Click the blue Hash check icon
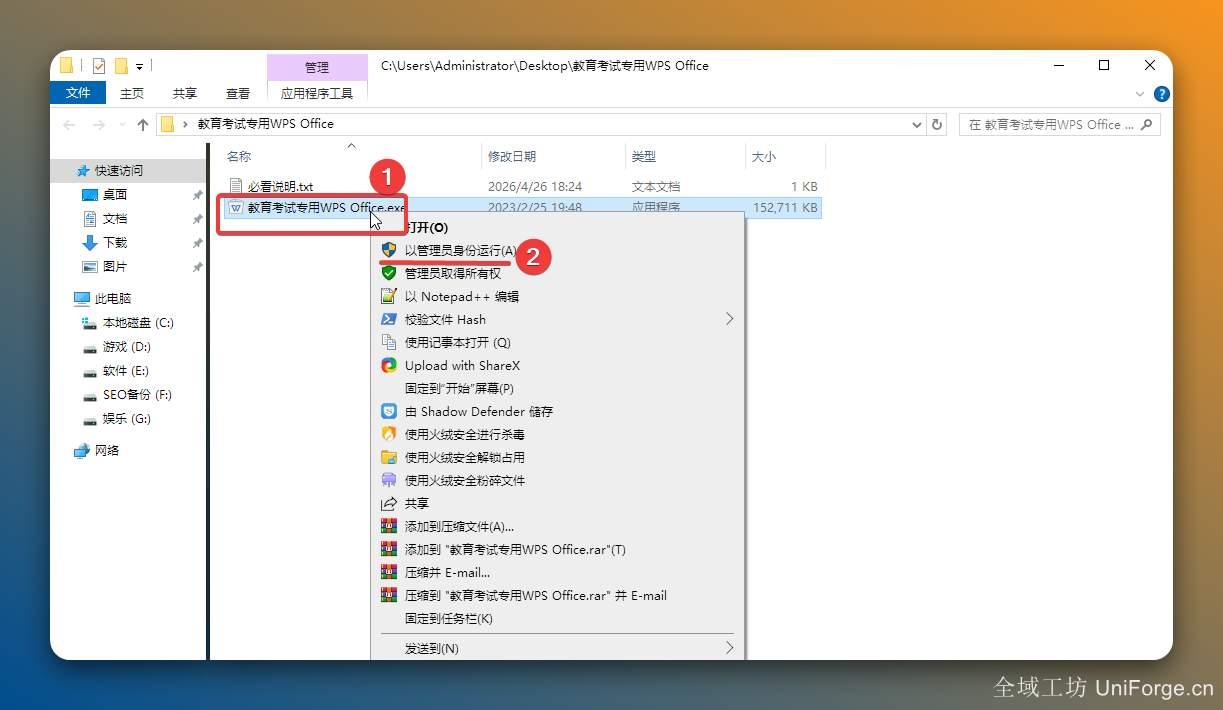The image size is (1223, 710). [389, 319]
